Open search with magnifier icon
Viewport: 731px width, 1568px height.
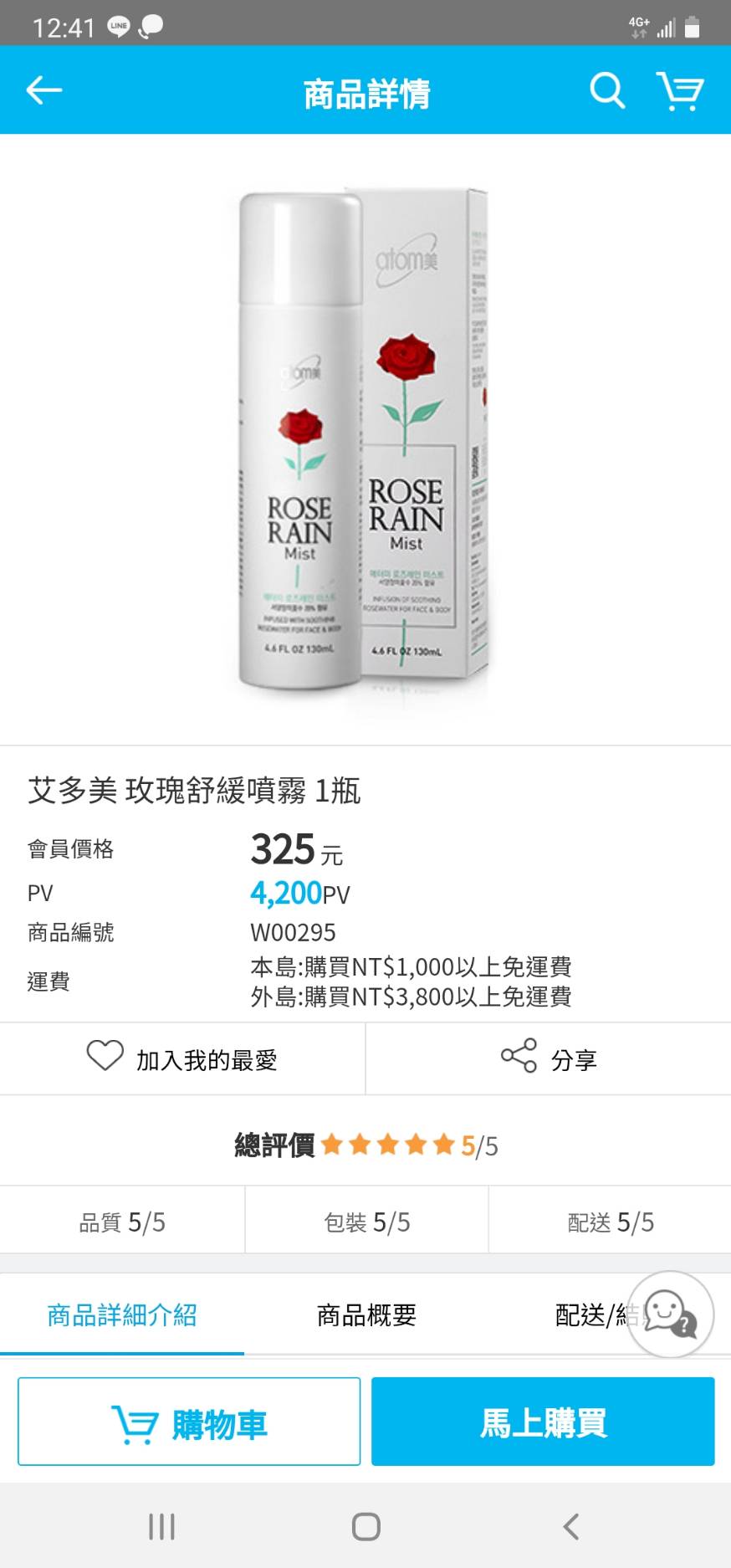[607, 90]
